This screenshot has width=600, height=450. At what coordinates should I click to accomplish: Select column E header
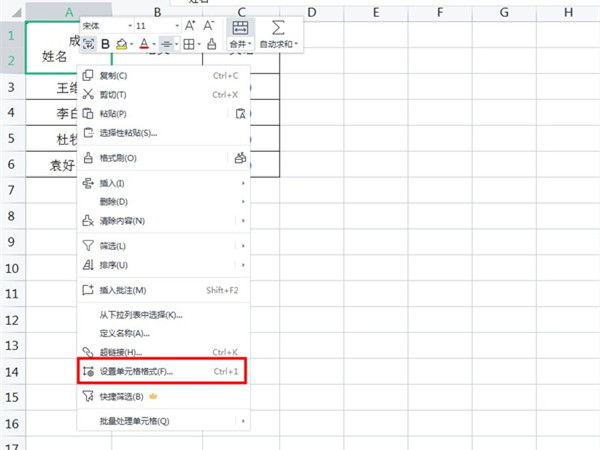[x=376, y=13]
